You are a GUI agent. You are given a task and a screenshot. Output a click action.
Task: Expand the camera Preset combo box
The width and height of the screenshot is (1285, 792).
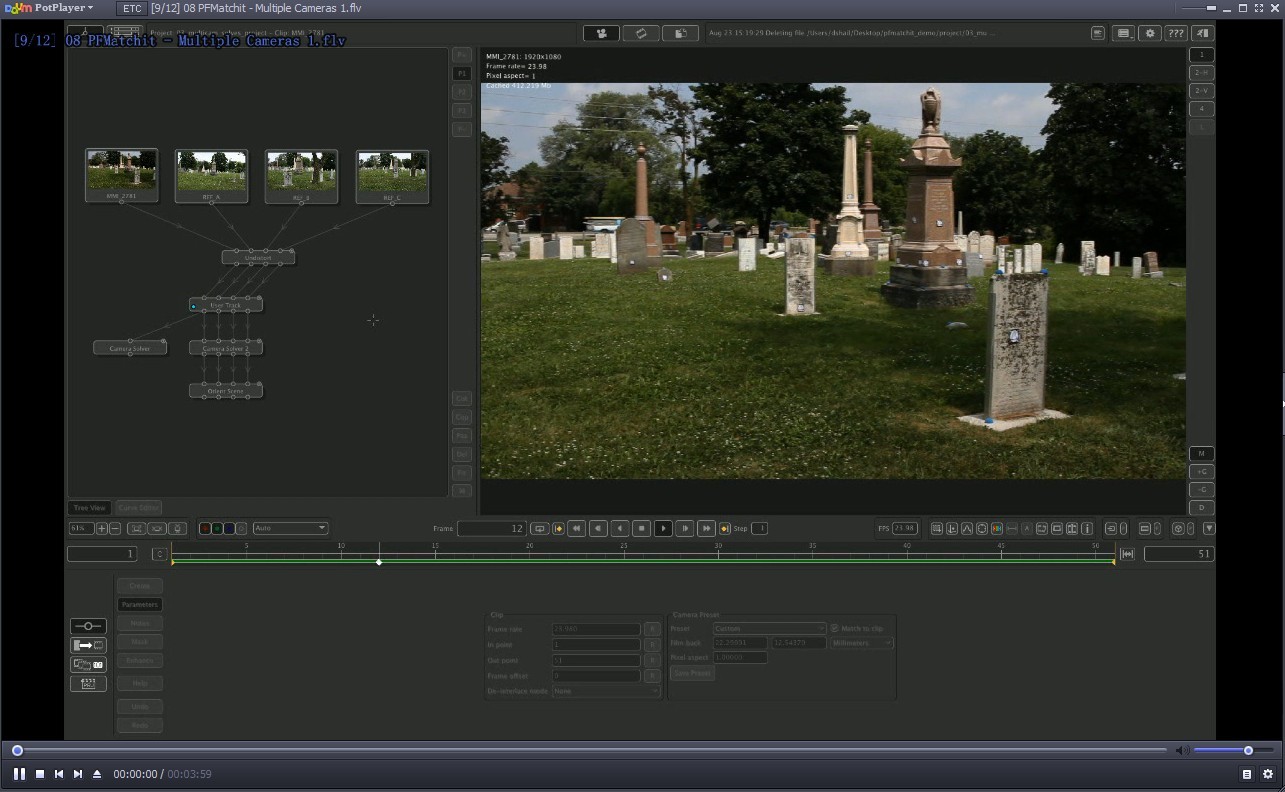click(x=768, y=629)
